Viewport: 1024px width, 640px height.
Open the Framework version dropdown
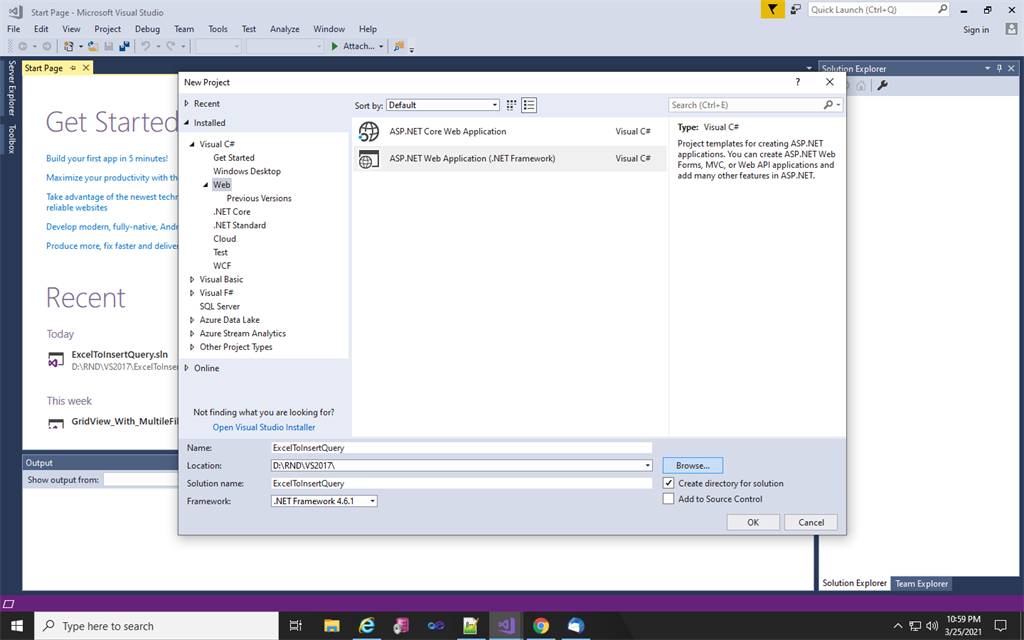click(x=325, y=501)
